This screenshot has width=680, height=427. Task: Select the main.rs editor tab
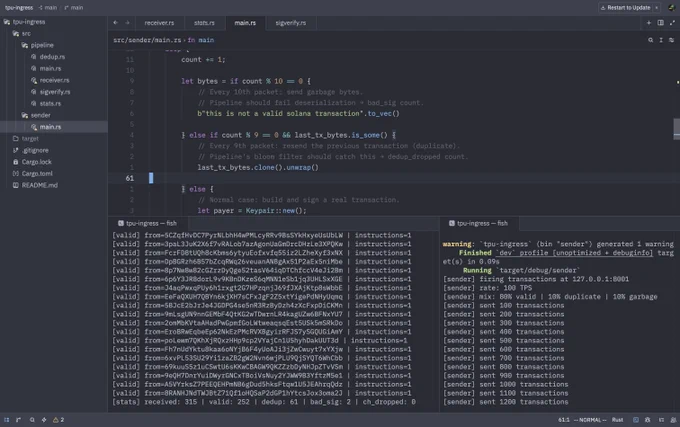pos(245,23)
